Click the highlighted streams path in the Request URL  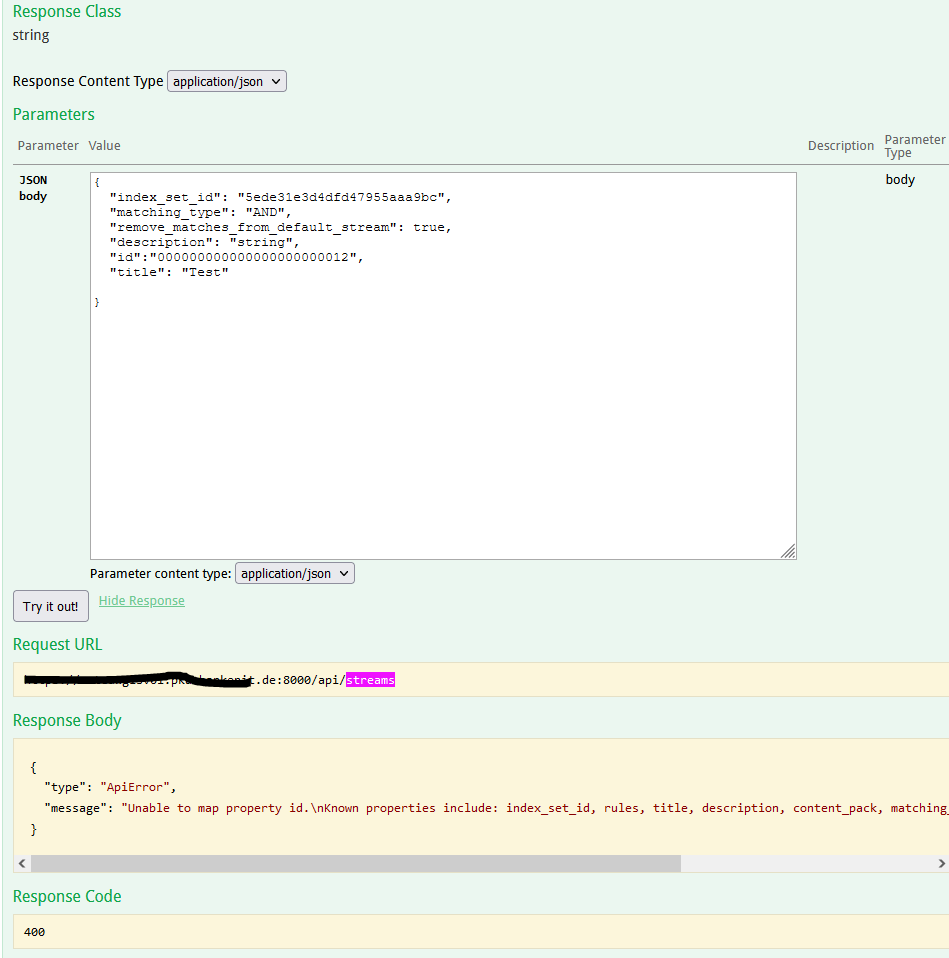pyautogui.click(x=370, y=680)
